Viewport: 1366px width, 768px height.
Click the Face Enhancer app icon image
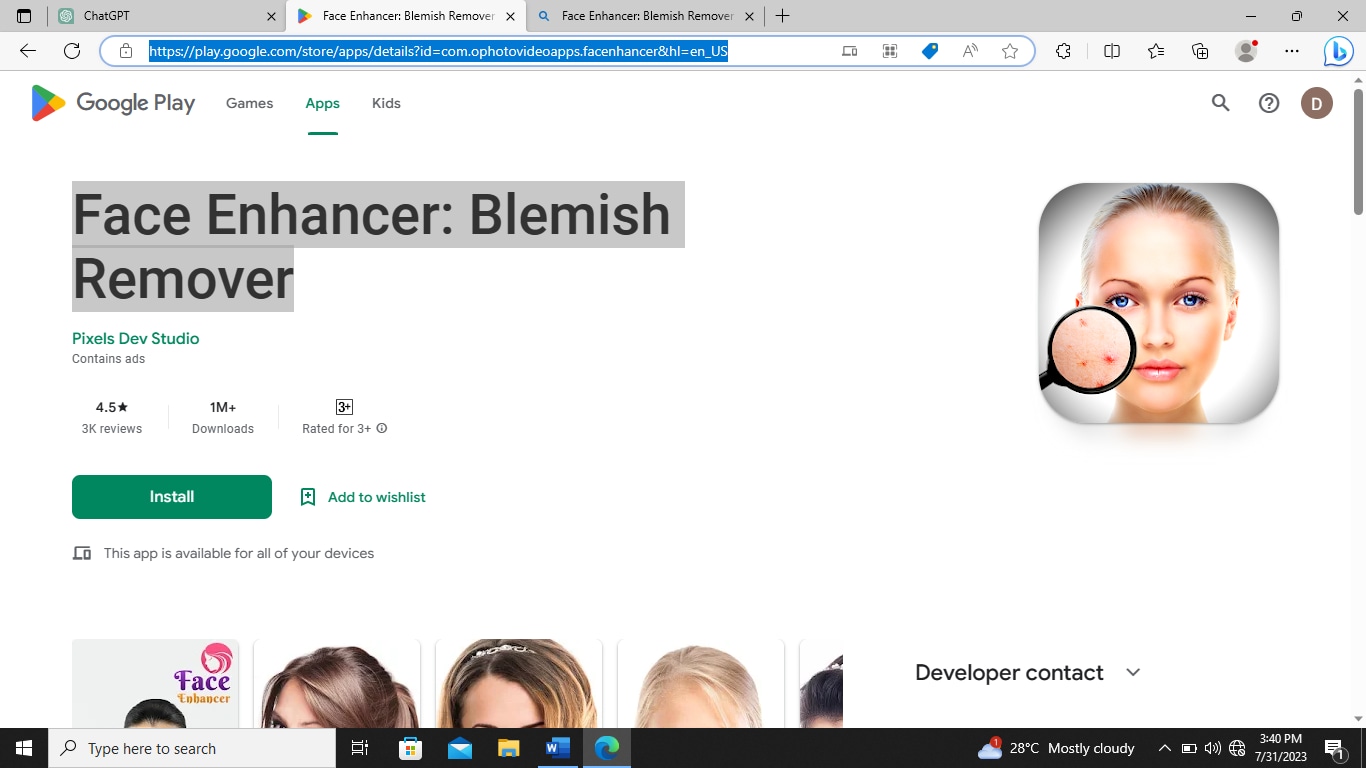coord(1159,303)
